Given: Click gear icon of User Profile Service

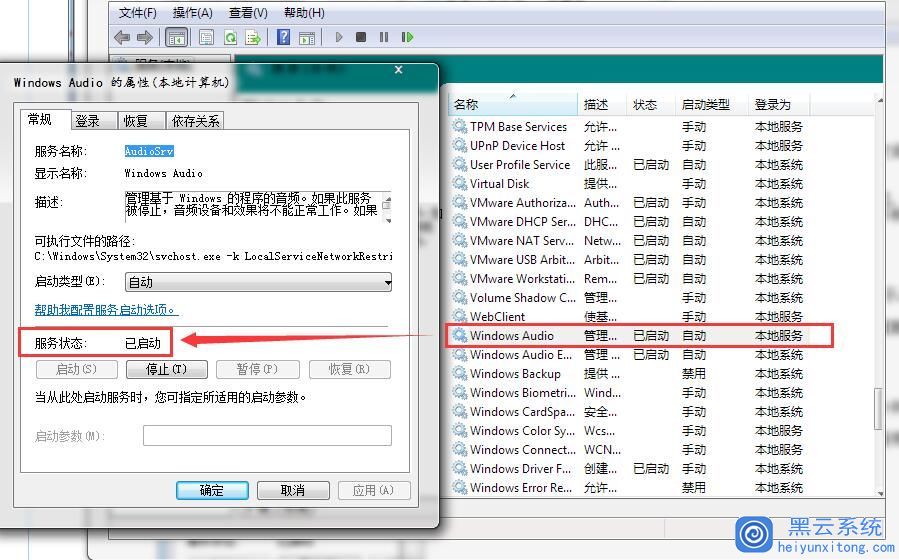Looking at the screenshot, I should 459,164.
